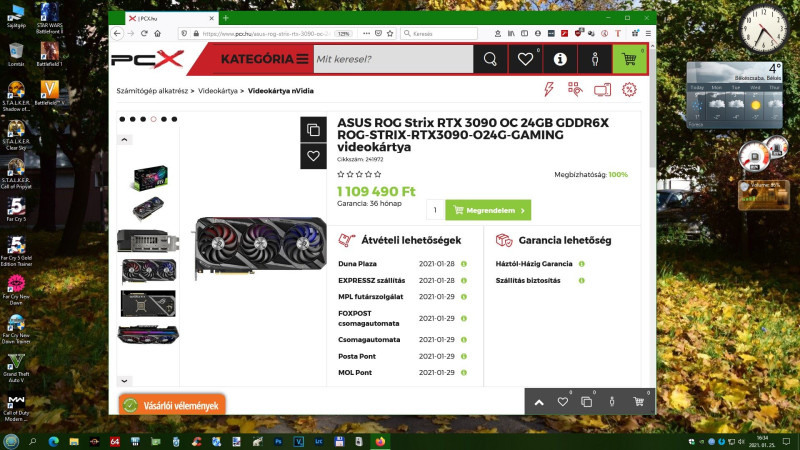Viewport: 800px width, 450px height.
Task: Click the QR code search icon
Action: [x=575, y=90]
